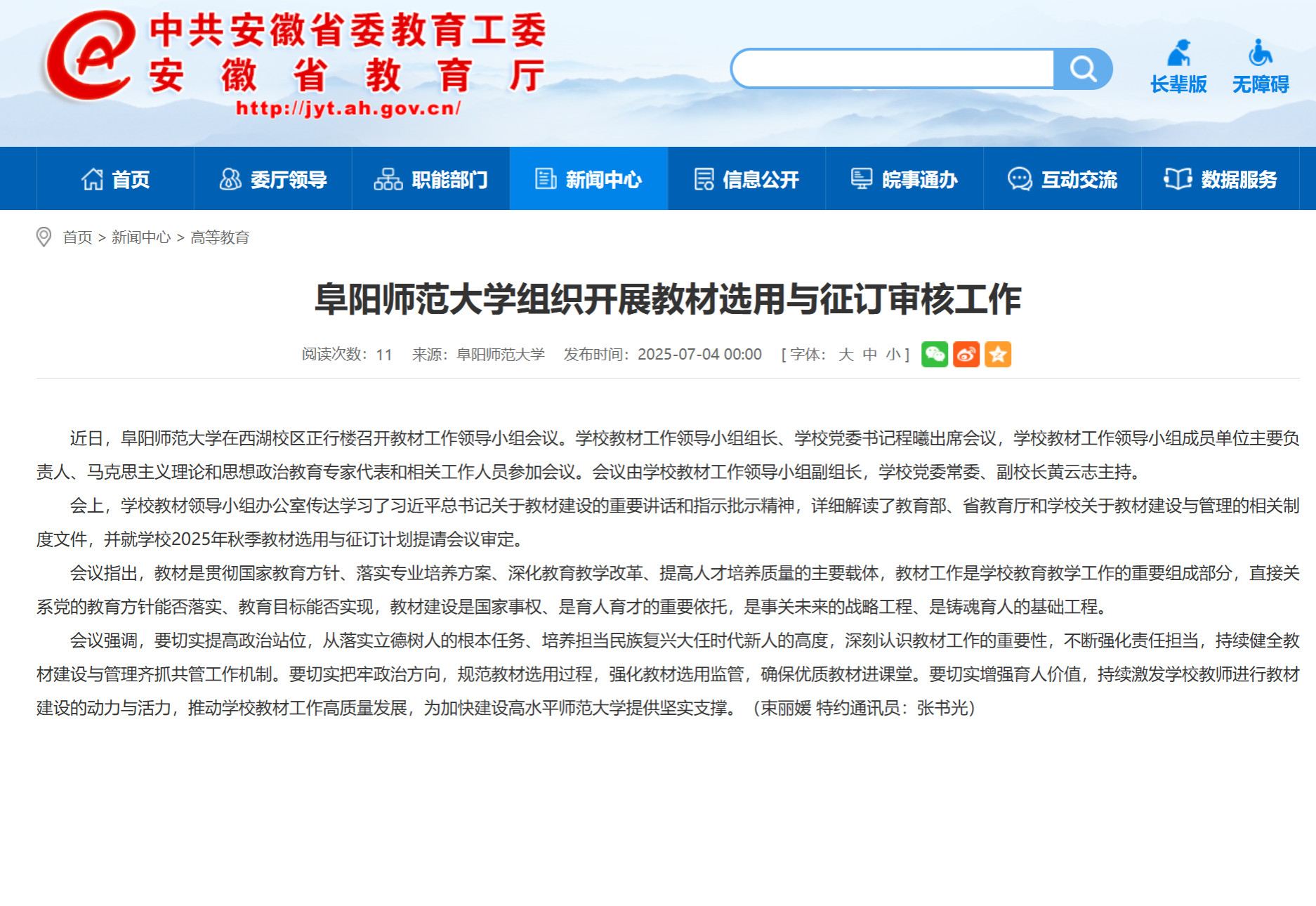Open the 皖事通办 services menu
The image size is (1316, 906).
click(904, 179)
